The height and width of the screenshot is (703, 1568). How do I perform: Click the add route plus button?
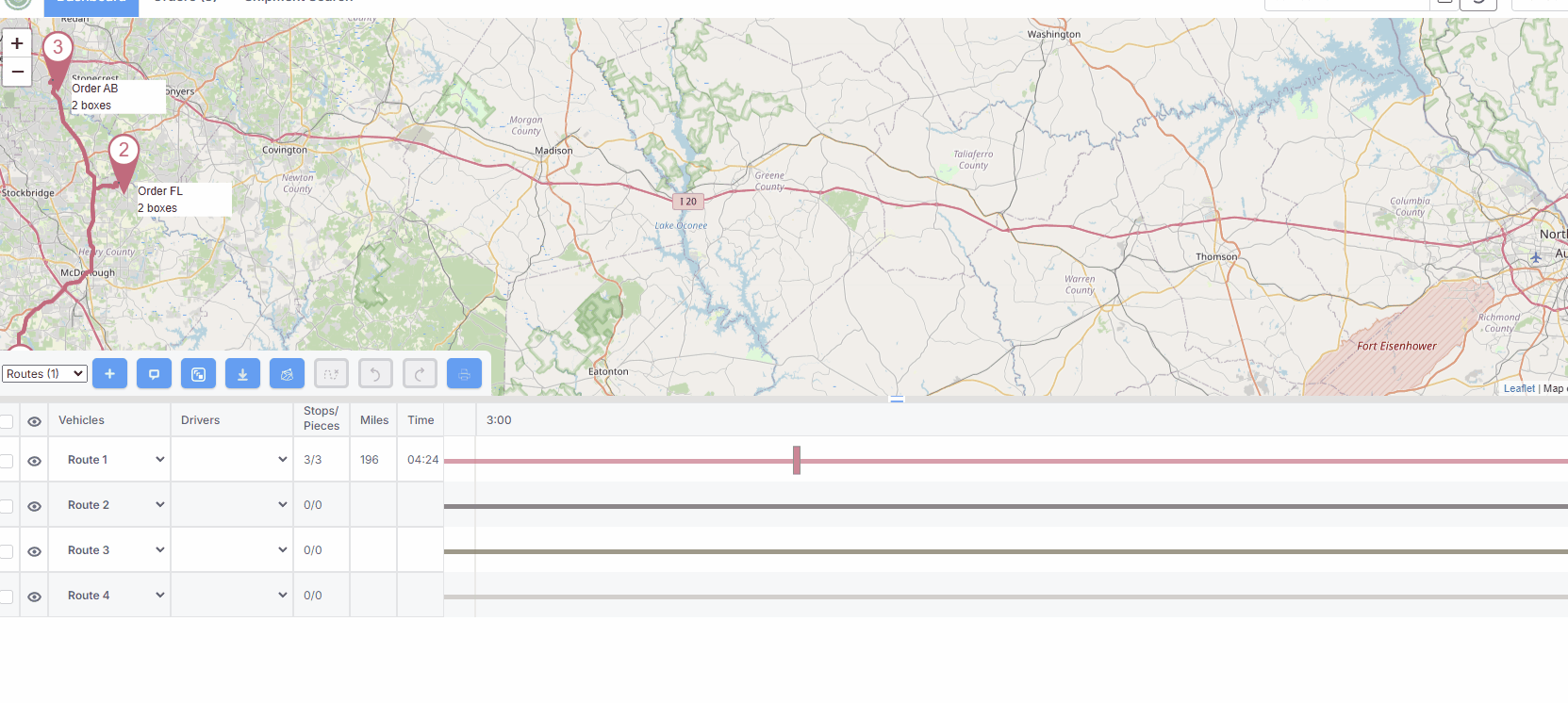click(x=109, y=374)
